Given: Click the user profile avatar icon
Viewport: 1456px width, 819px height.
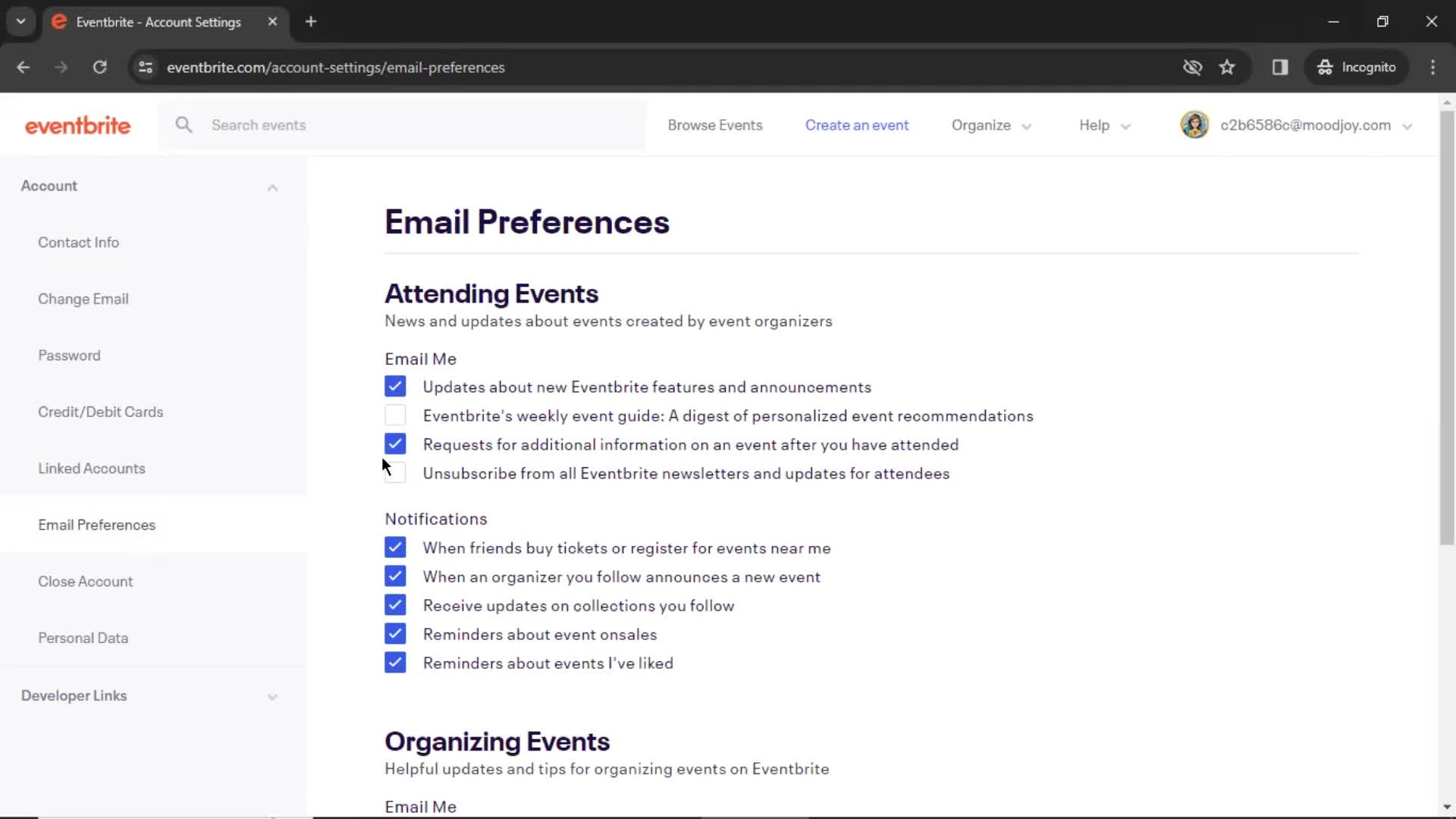Looking at the screenshot, I should coord(1195,125).
